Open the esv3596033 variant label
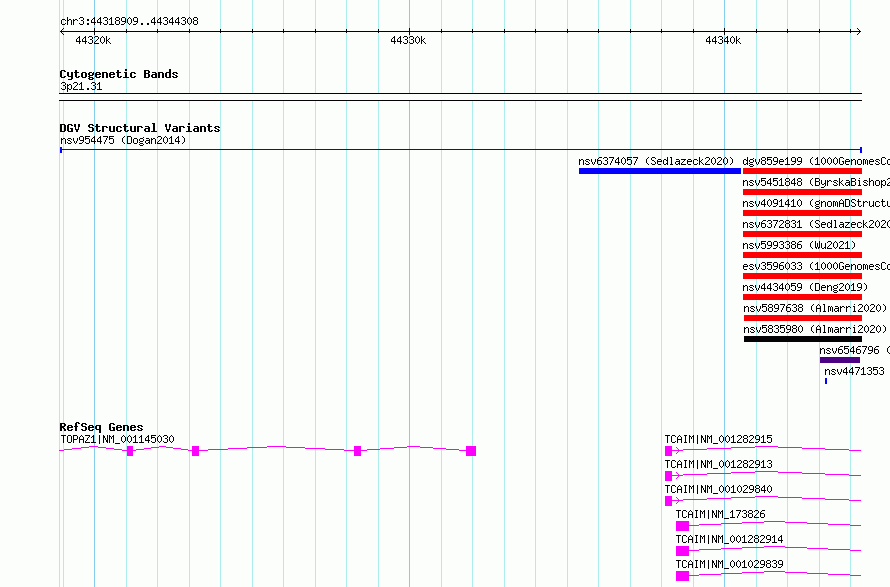 coord(816,266)
